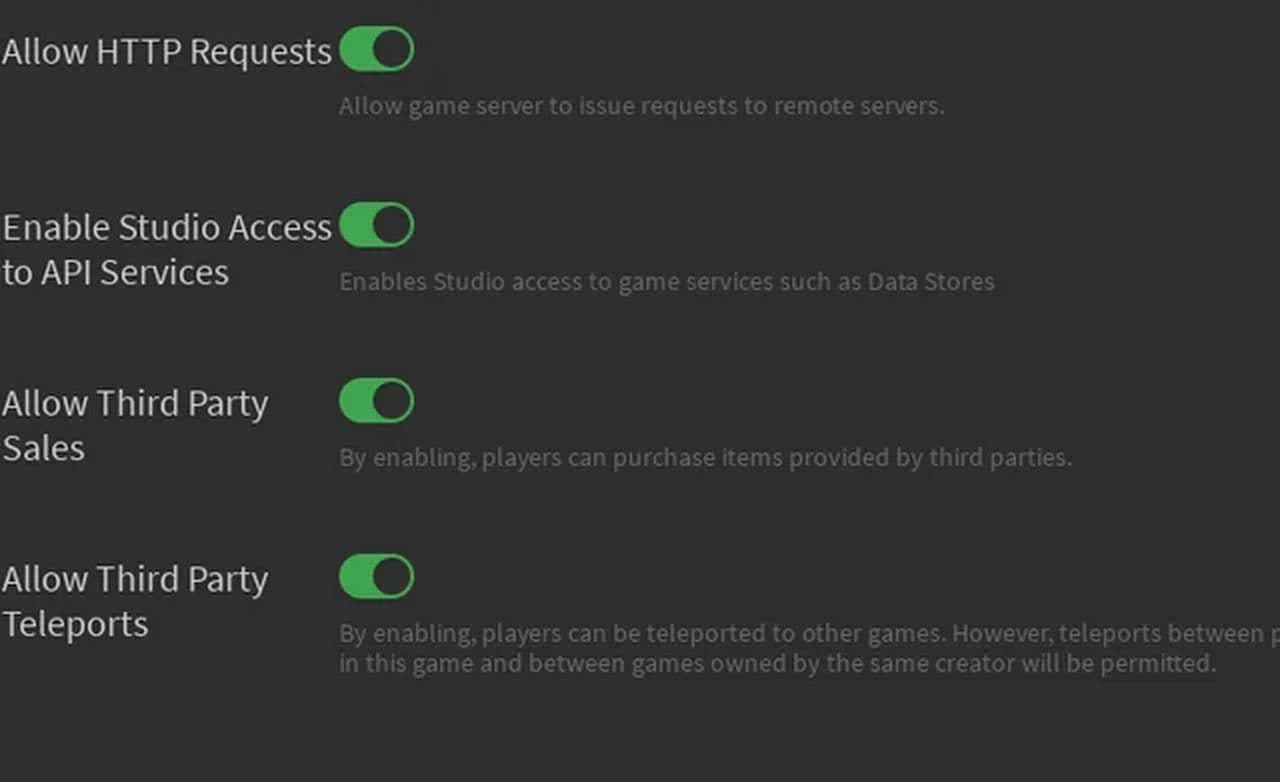Disable the Allow HTTP Requests toggle
Image resolution: width=1280 pixels, height=782 pixels.
(x=376, y=48)
